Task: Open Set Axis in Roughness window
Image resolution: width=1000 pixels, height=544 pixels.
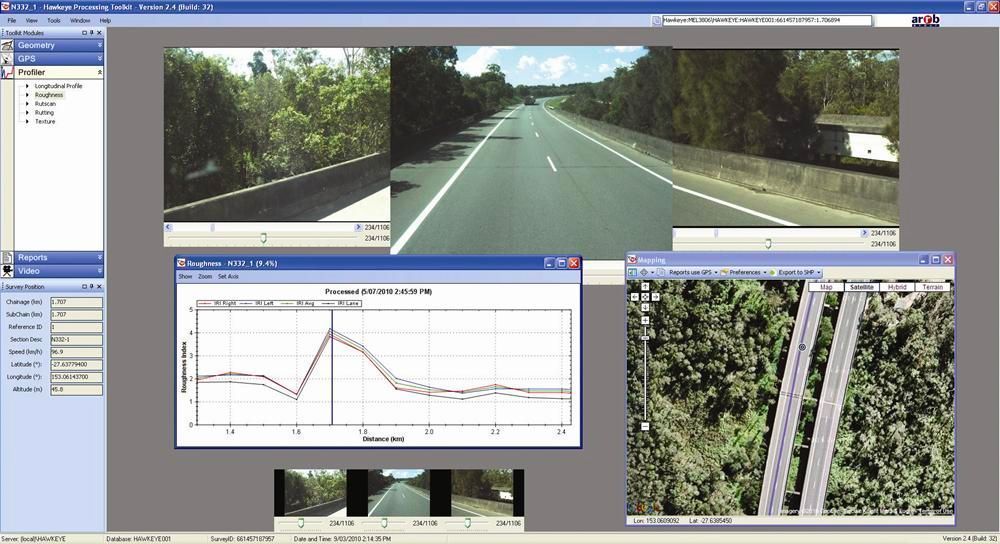Action: pyautogui.click(x=228, y=277)
